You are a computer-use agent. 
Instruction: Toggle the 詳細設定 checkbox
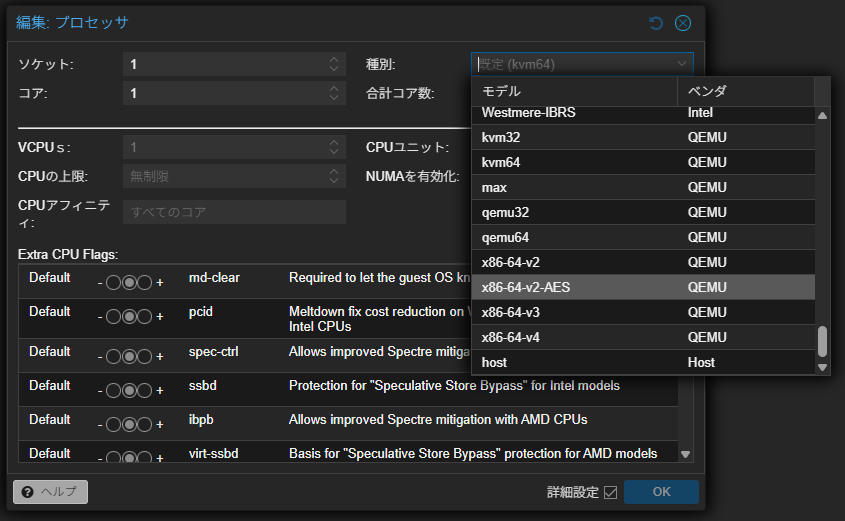(x=611, y=492)
